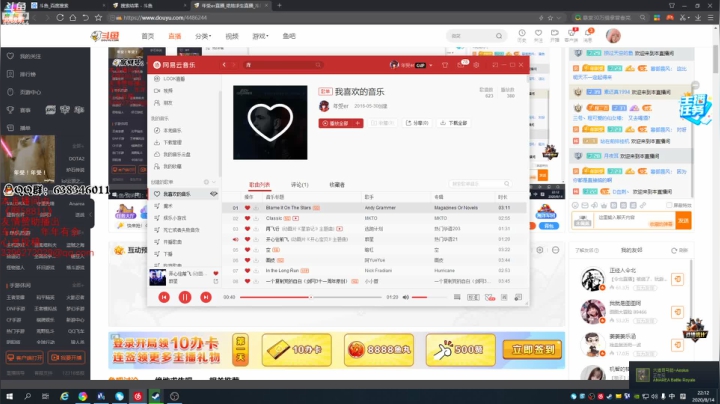This screenshot has height=404, width=720.
Task: Download the song Classic
Action: [256, 219]
